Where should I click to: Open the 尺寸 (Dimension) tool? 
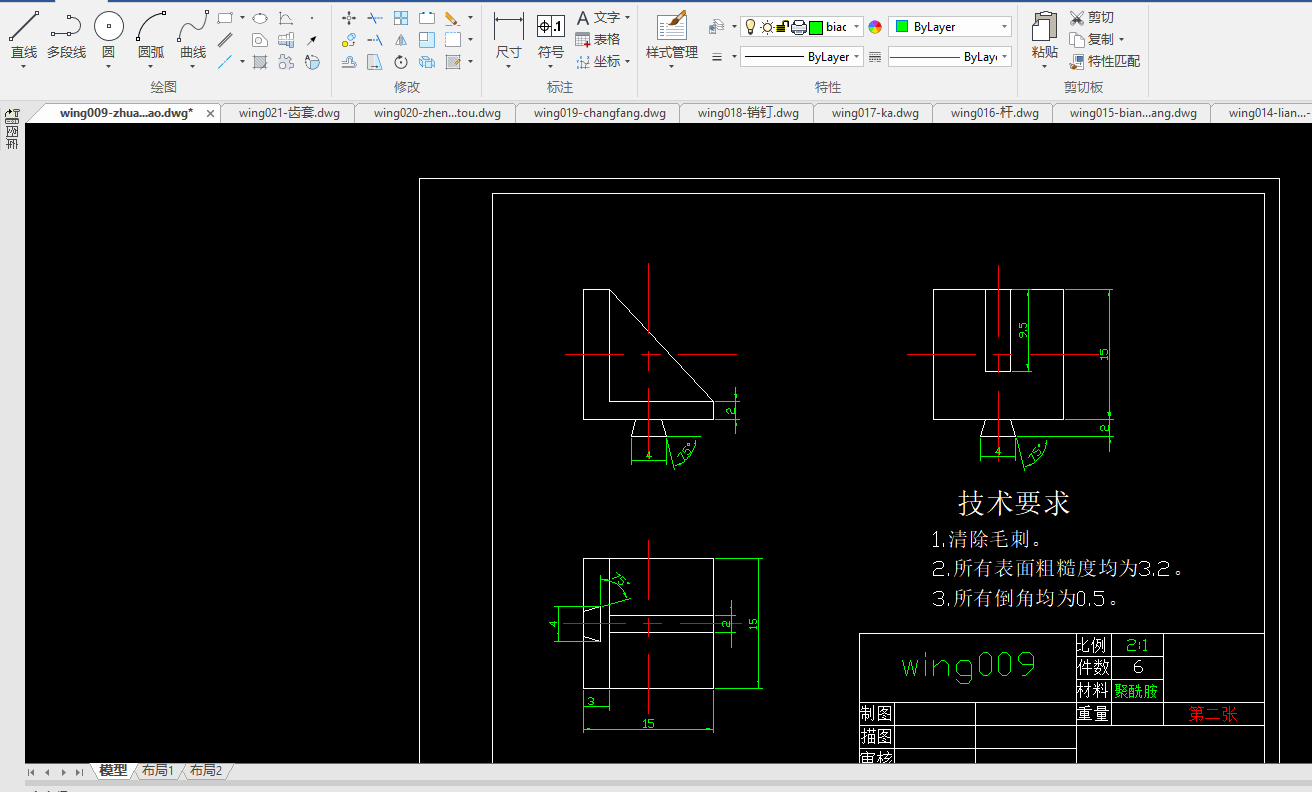coord(509,36)
